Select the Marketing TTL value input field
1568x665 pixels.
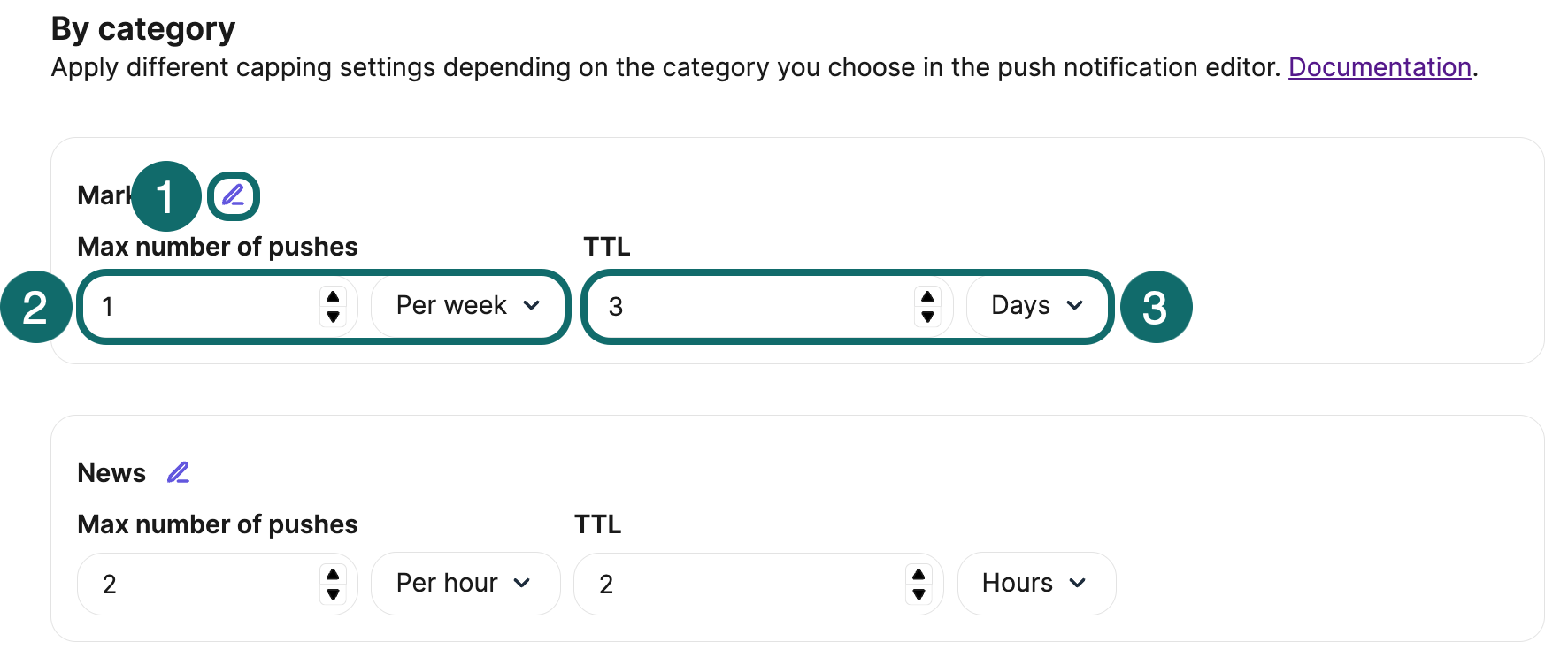[752, 306]
